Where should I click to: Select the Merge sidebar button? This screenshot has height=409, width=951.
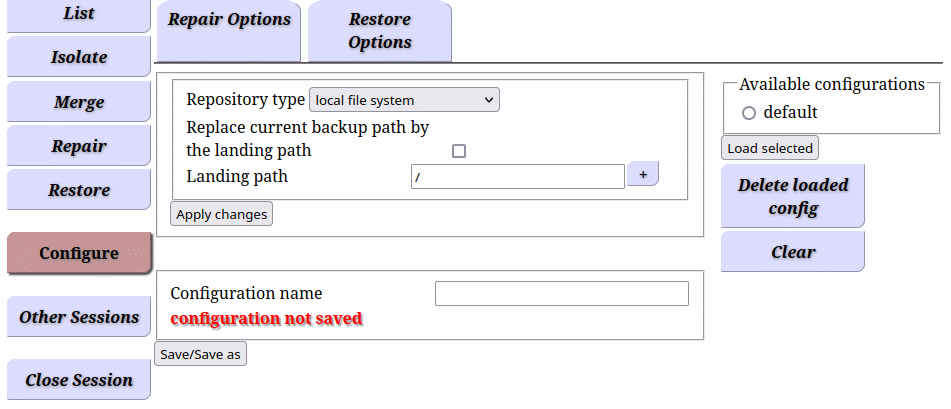(79, 102)
